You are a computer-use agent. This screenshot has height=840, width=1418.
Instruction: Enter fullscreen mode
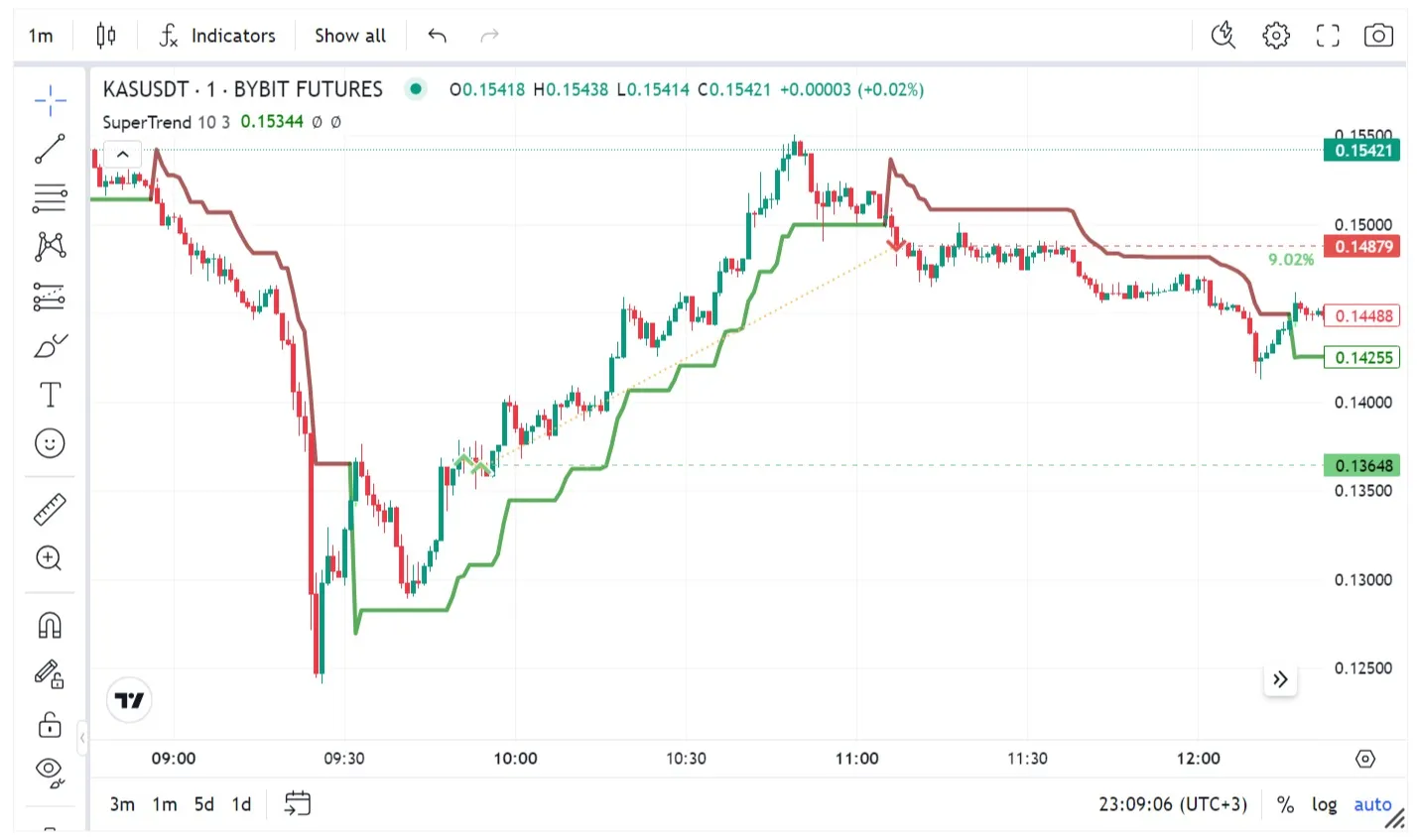coord(1328,36)
